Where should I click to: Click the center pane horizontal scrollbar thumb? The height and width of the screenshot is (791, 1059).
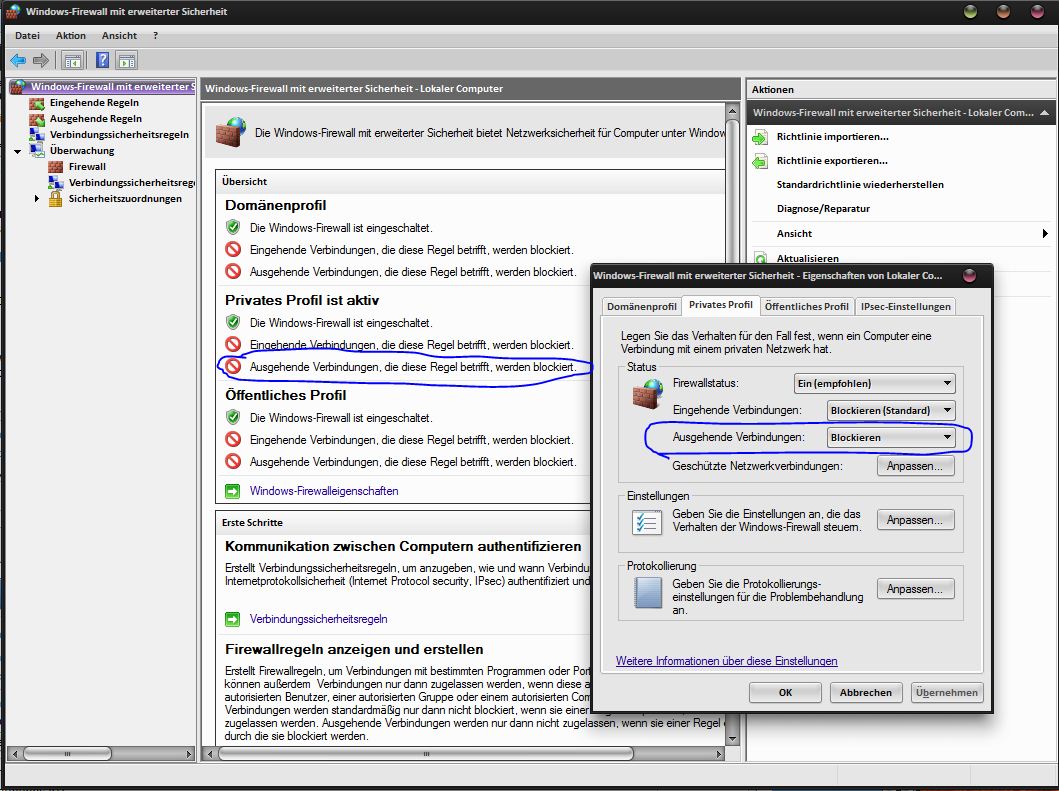426,753
